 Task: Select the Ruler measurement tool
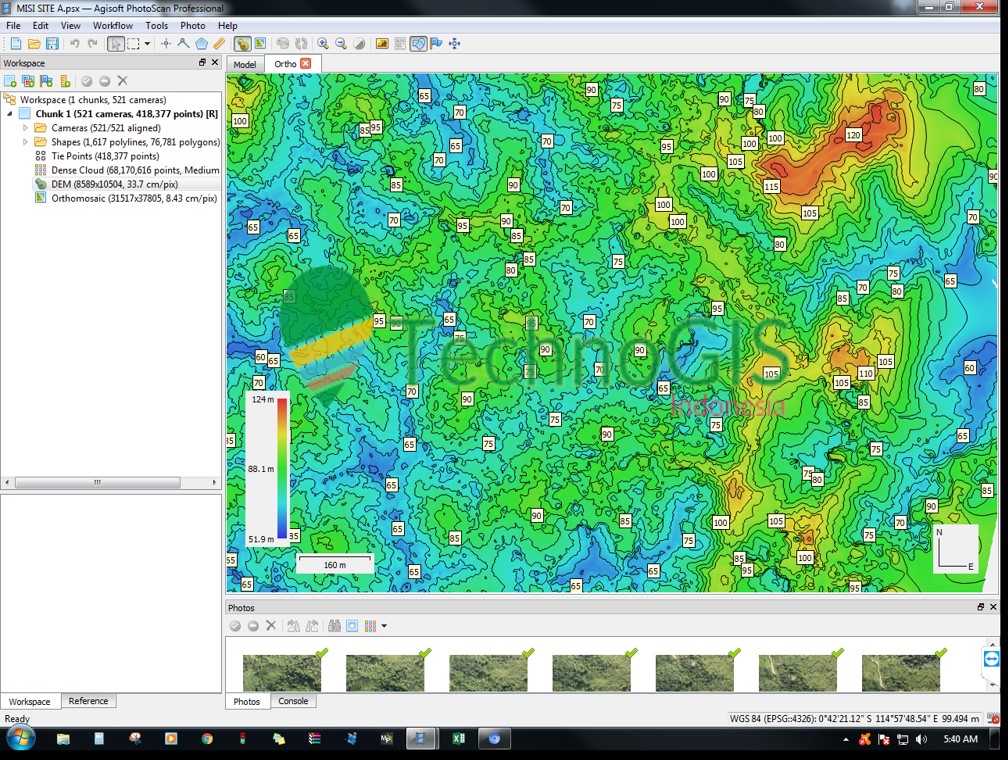(x=220, y=44)
